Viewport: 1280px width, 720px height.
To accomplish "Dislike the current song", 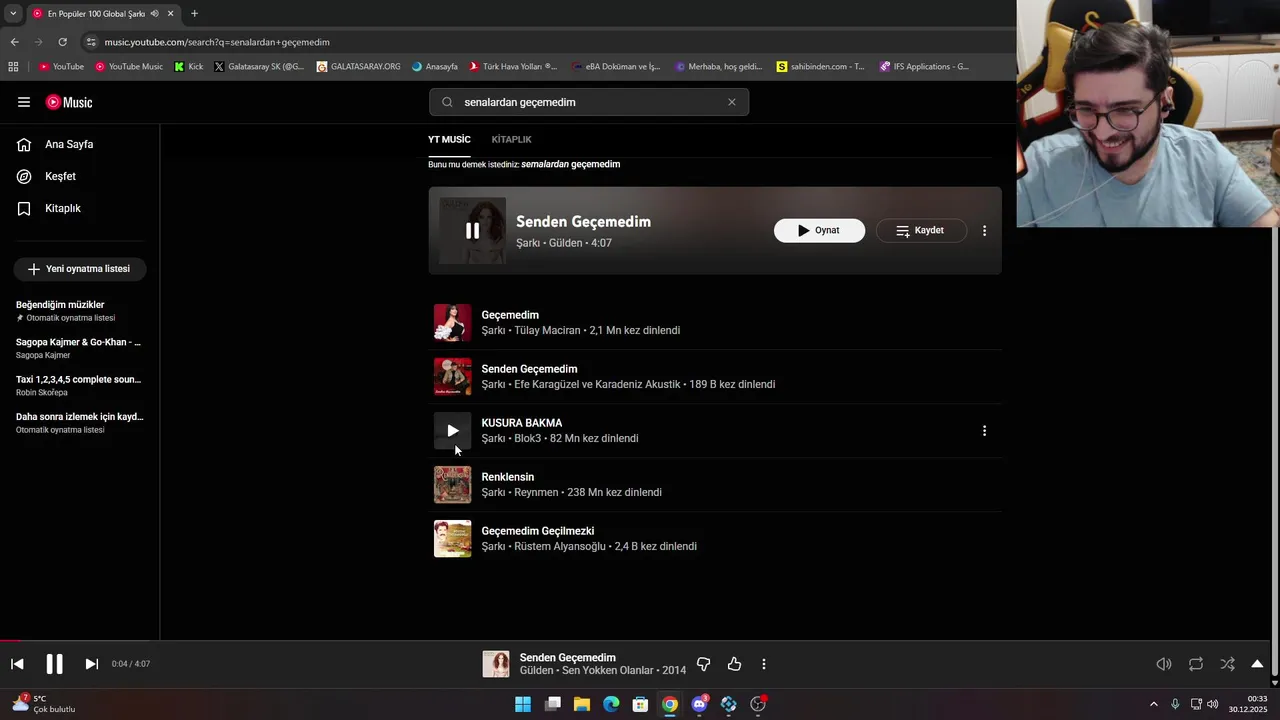I will pos(703,664).
